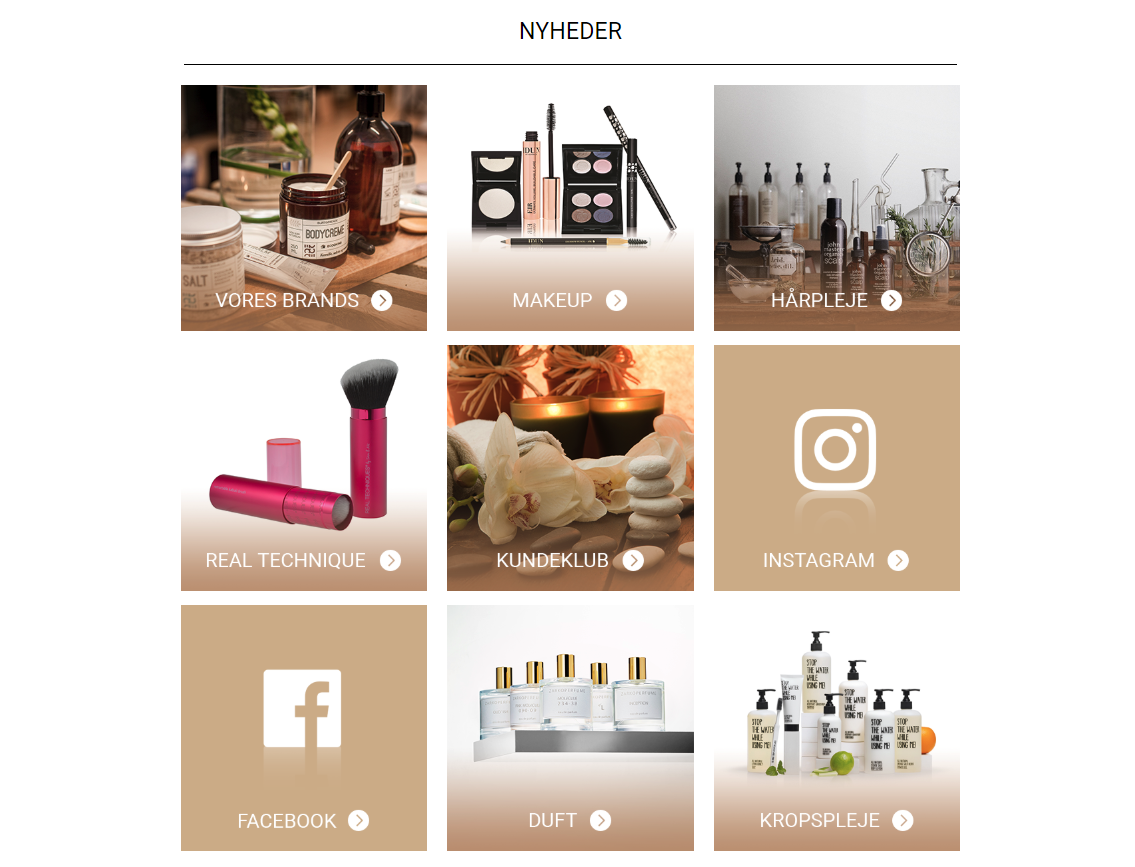Click the arrow icon beside INSTAGRAM
1135x867 pixels.
pos(898,560)
